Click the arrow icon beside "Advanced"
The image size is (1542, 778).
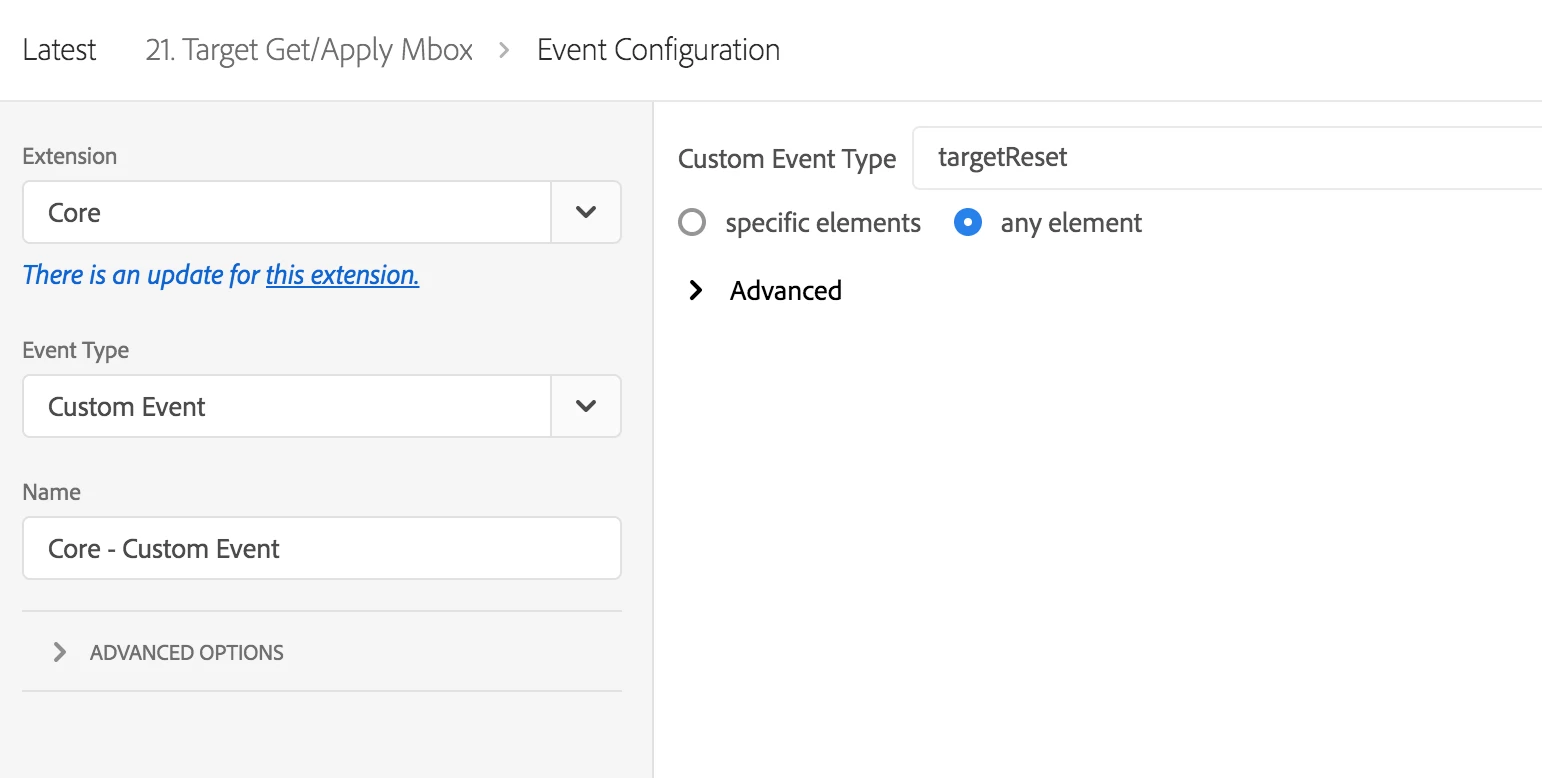[x=696, y=291]
